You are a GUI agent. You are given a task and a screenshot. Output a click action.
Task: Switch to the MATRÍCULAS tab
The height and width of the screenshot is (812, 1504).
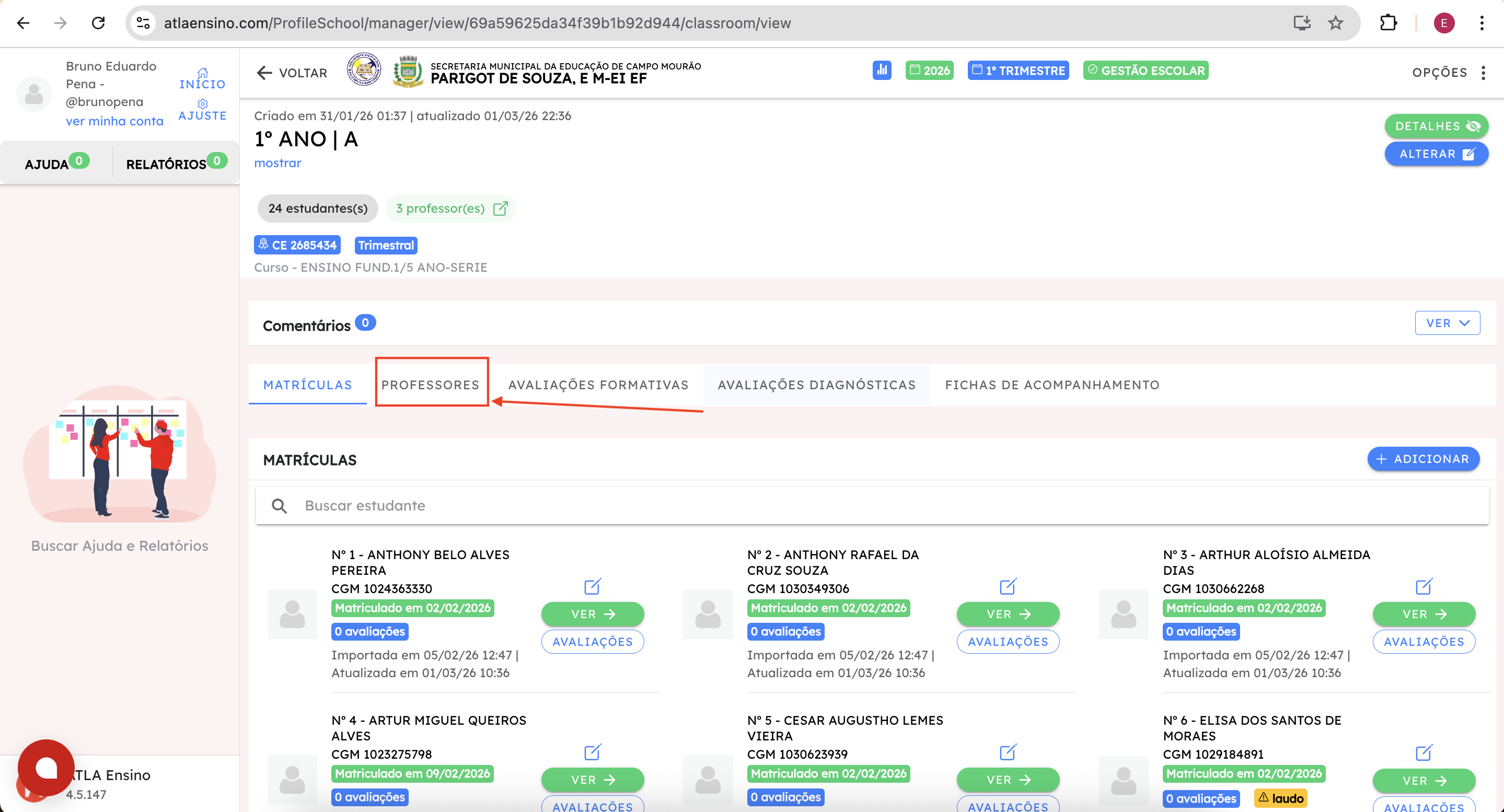(308, 385)
